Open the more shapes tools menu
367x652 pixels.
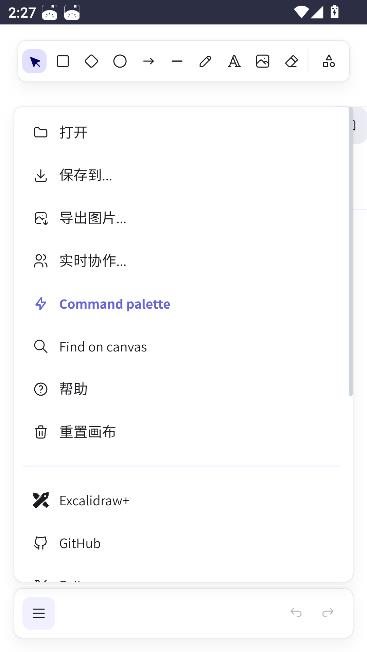coord(329,62)
